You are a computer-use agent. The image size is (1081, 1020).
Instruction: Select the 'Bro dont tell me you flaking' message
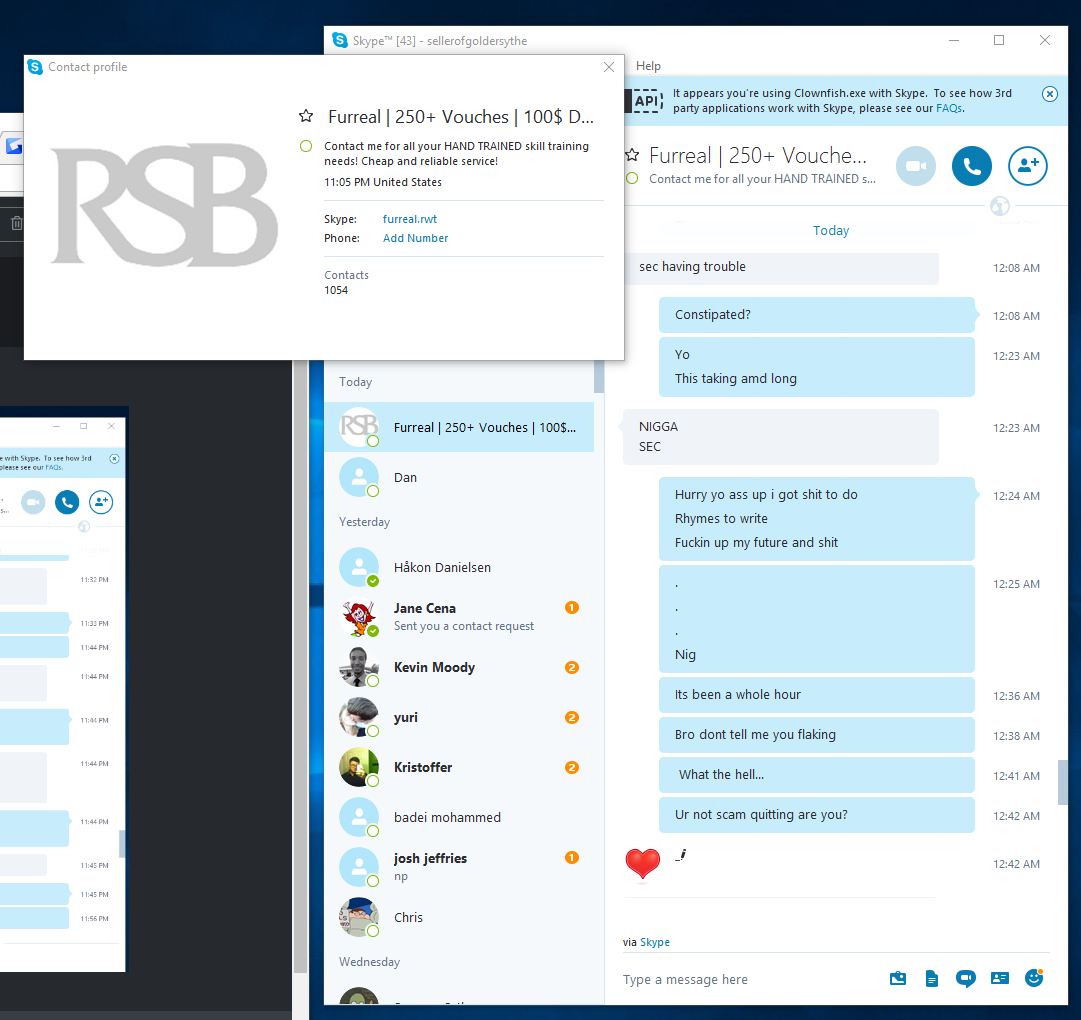click(x=816, y=735)
